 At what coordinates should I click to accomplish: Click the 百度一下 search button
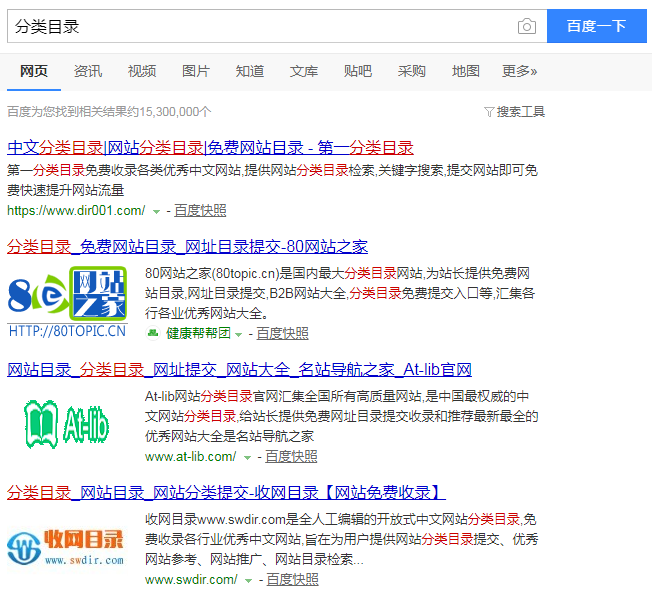coord(596,26)
